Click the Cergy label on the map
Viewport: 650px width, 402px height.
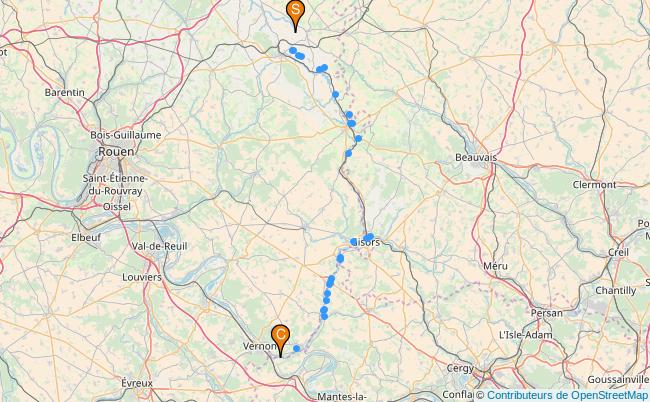pos(460,368)
